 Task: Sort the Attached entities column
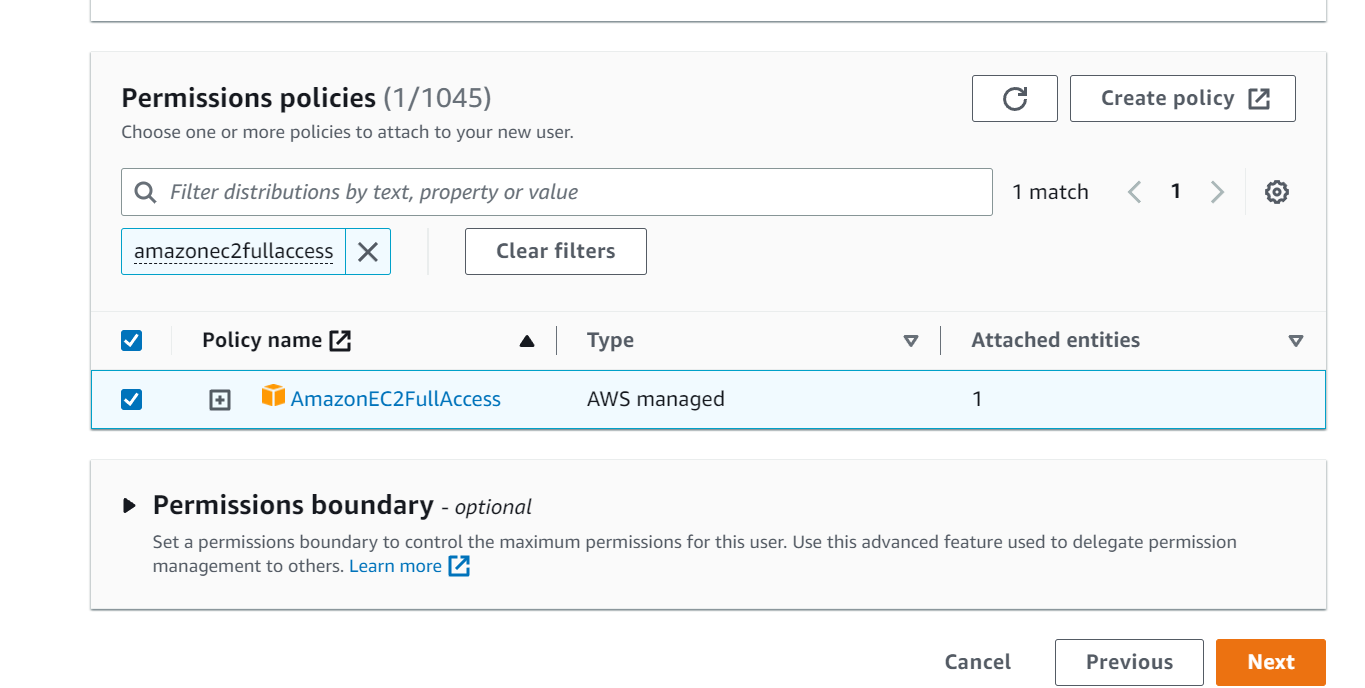[1296, 341]
